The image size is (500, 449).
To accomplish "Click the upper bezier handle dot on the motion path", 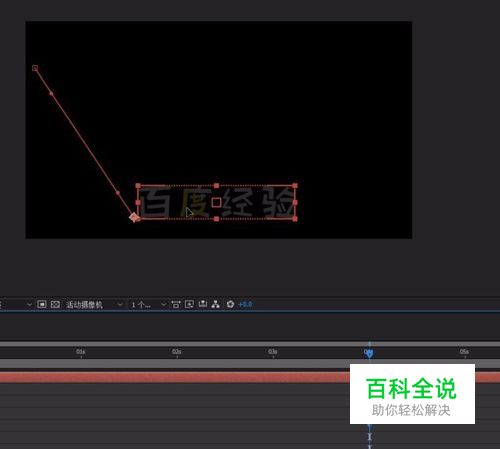I will click(51, 94).
